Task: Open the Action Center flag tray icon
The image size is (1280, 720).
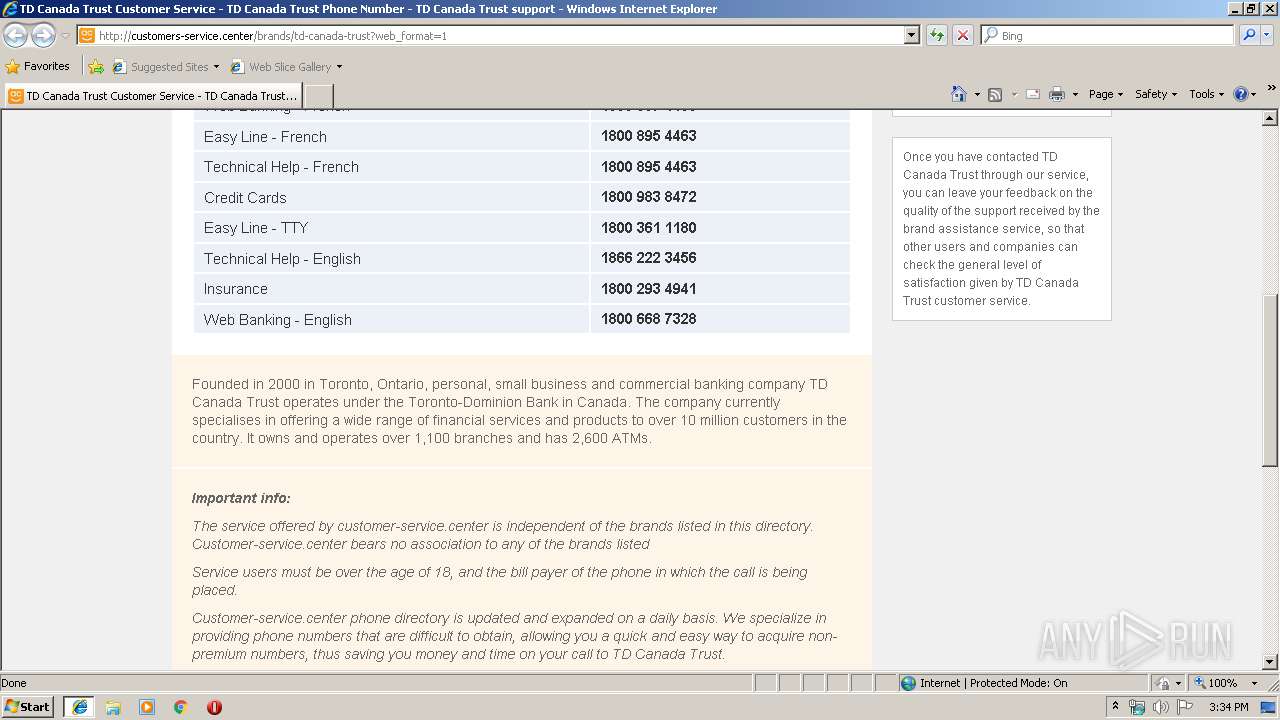Action: [1185, 707]
